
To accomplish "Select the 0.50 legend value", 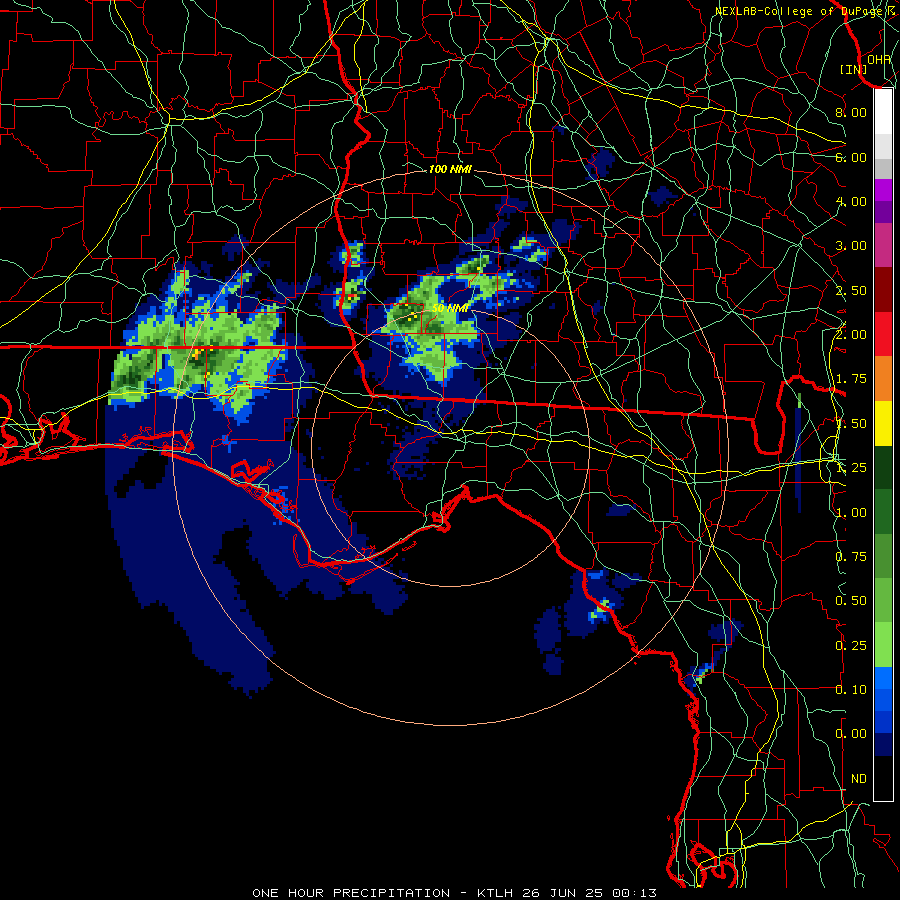I will [x=851, y=601].
